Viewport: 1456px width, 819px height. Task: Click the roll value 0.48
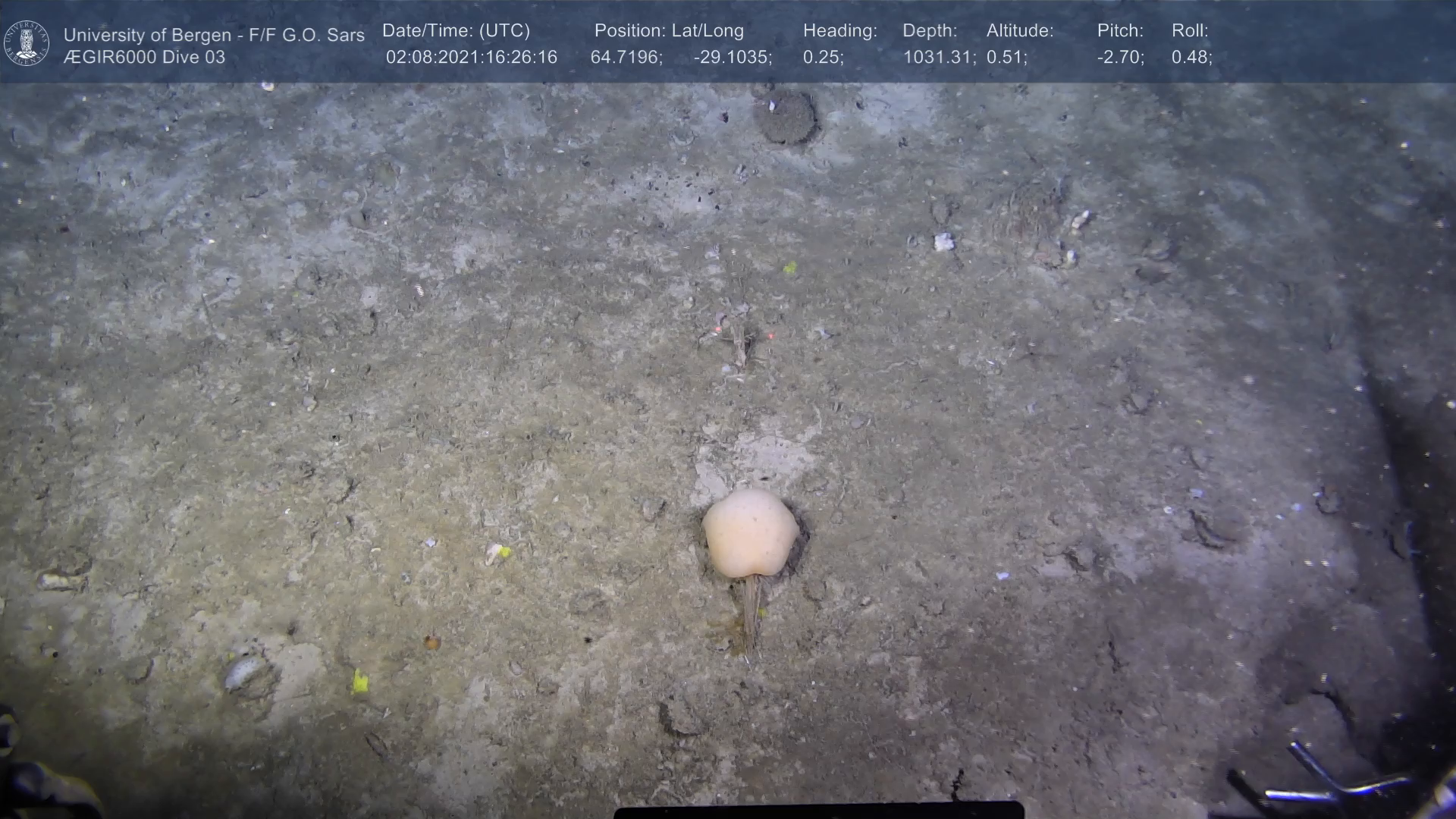point(1191,58)
